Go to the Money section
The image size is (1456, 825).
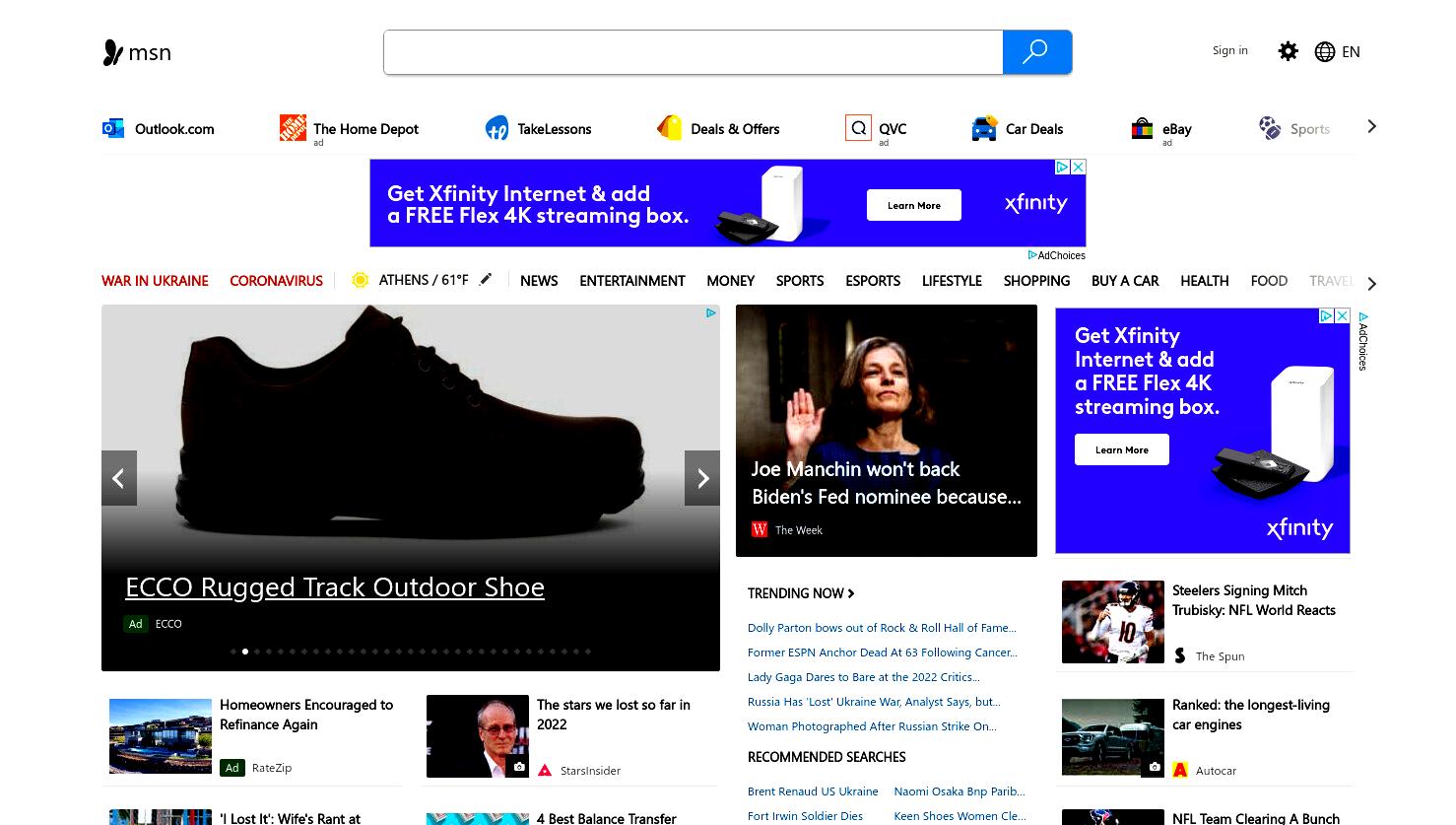pyautogui.click(x=730, y=281)
